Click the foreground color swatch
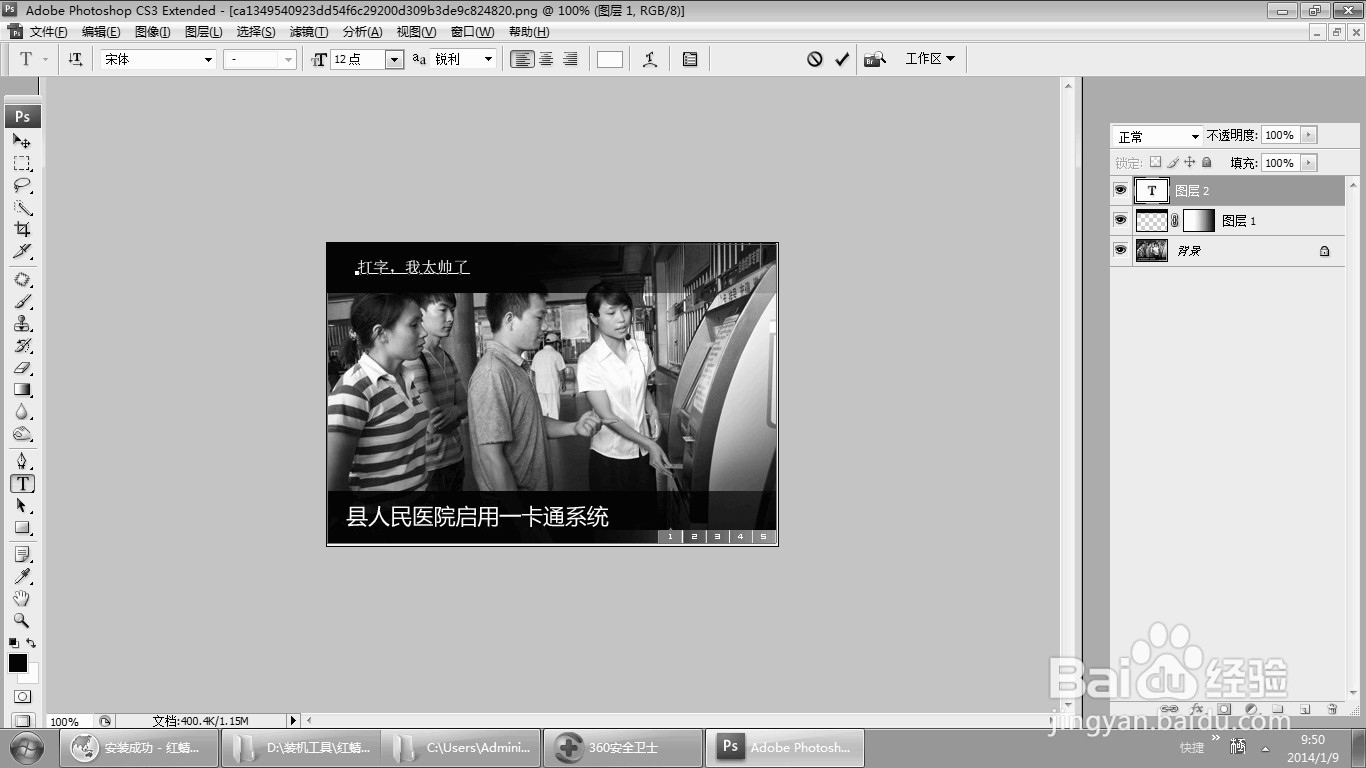 pos(18,663)
